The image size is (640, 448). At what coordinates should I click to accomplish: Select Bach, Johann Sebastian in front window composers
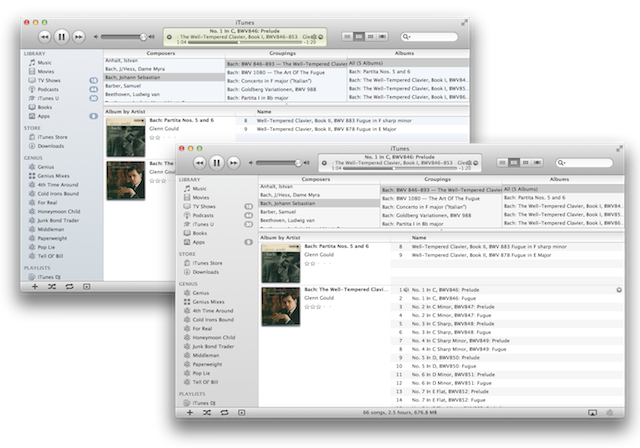click(319, 203)
